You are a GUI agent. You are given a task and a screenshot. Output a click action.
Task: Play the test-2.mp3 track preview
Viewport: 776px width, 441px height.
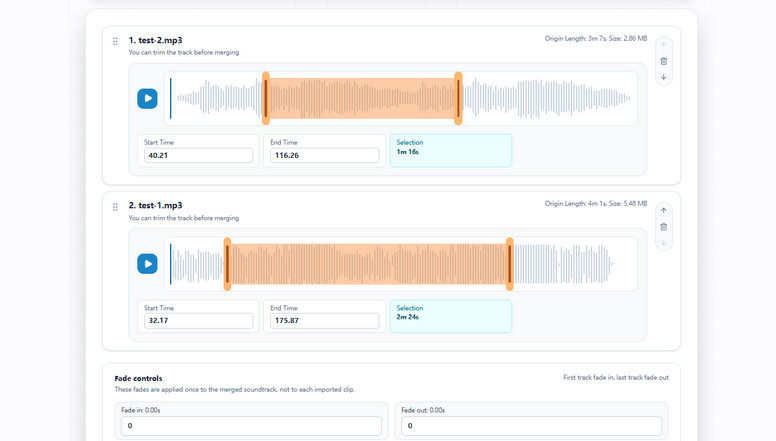[147, 98]
